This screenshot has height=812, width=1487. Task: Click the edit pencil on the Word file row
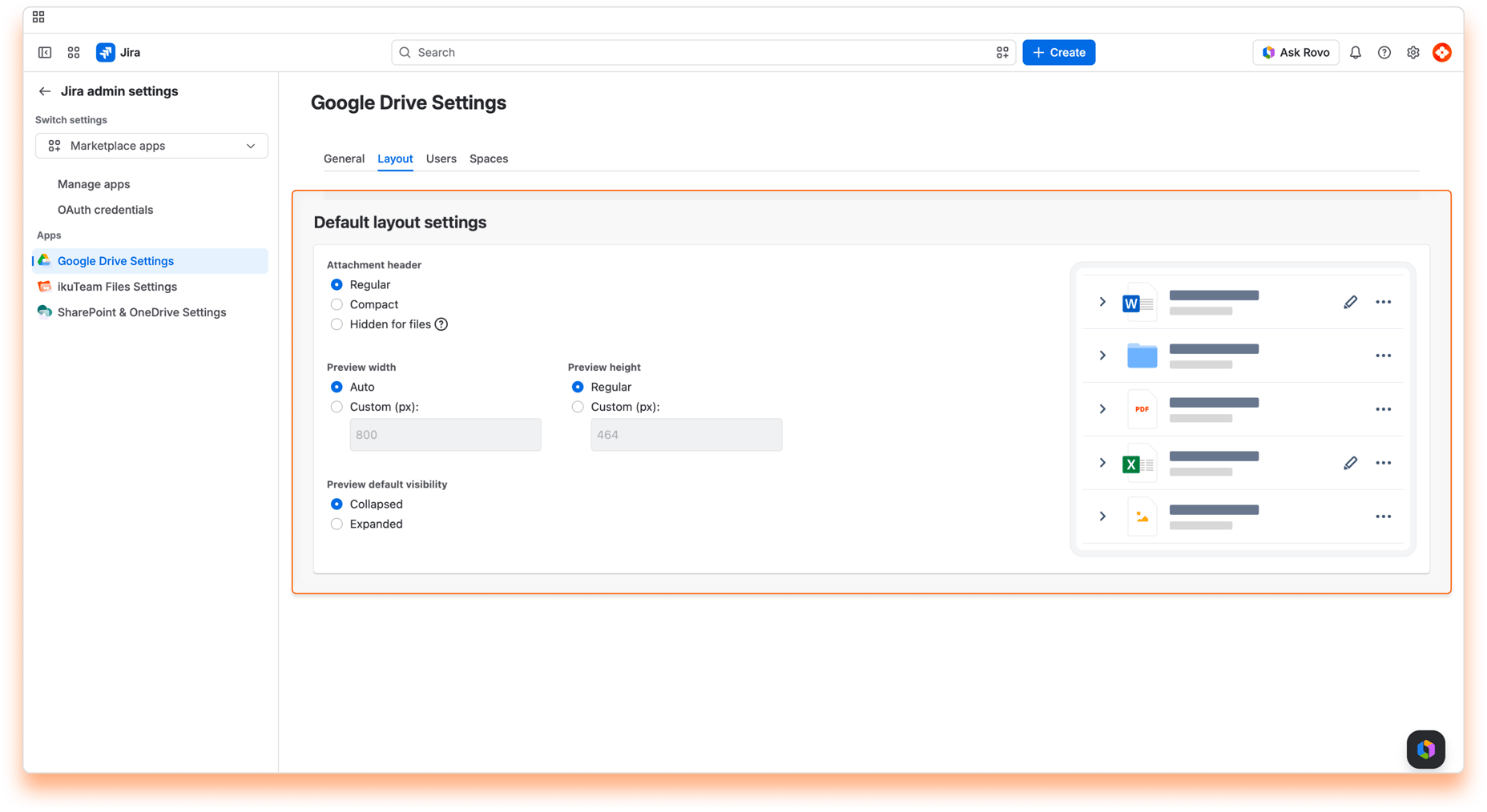1351,302
